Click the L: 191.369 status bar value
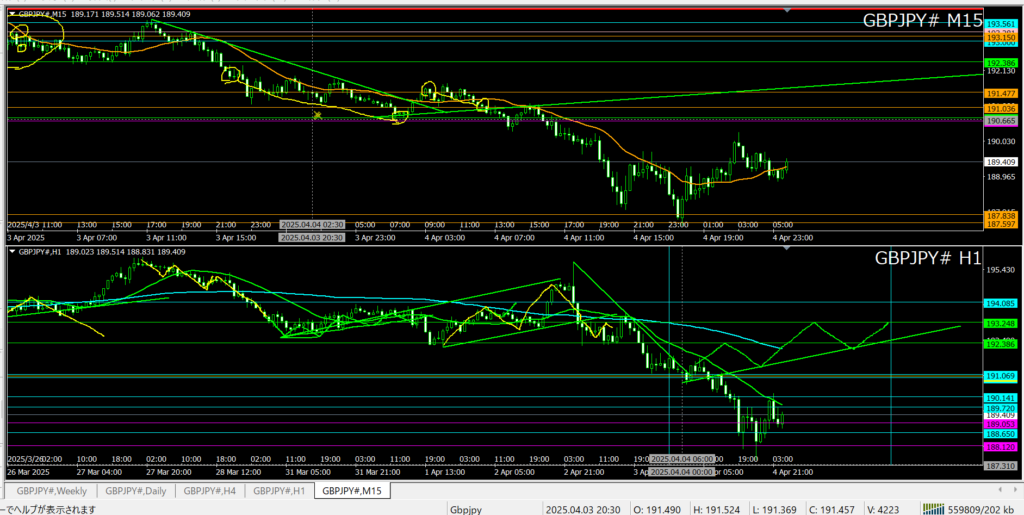The image size is (1024, 515). coord(776,508)
